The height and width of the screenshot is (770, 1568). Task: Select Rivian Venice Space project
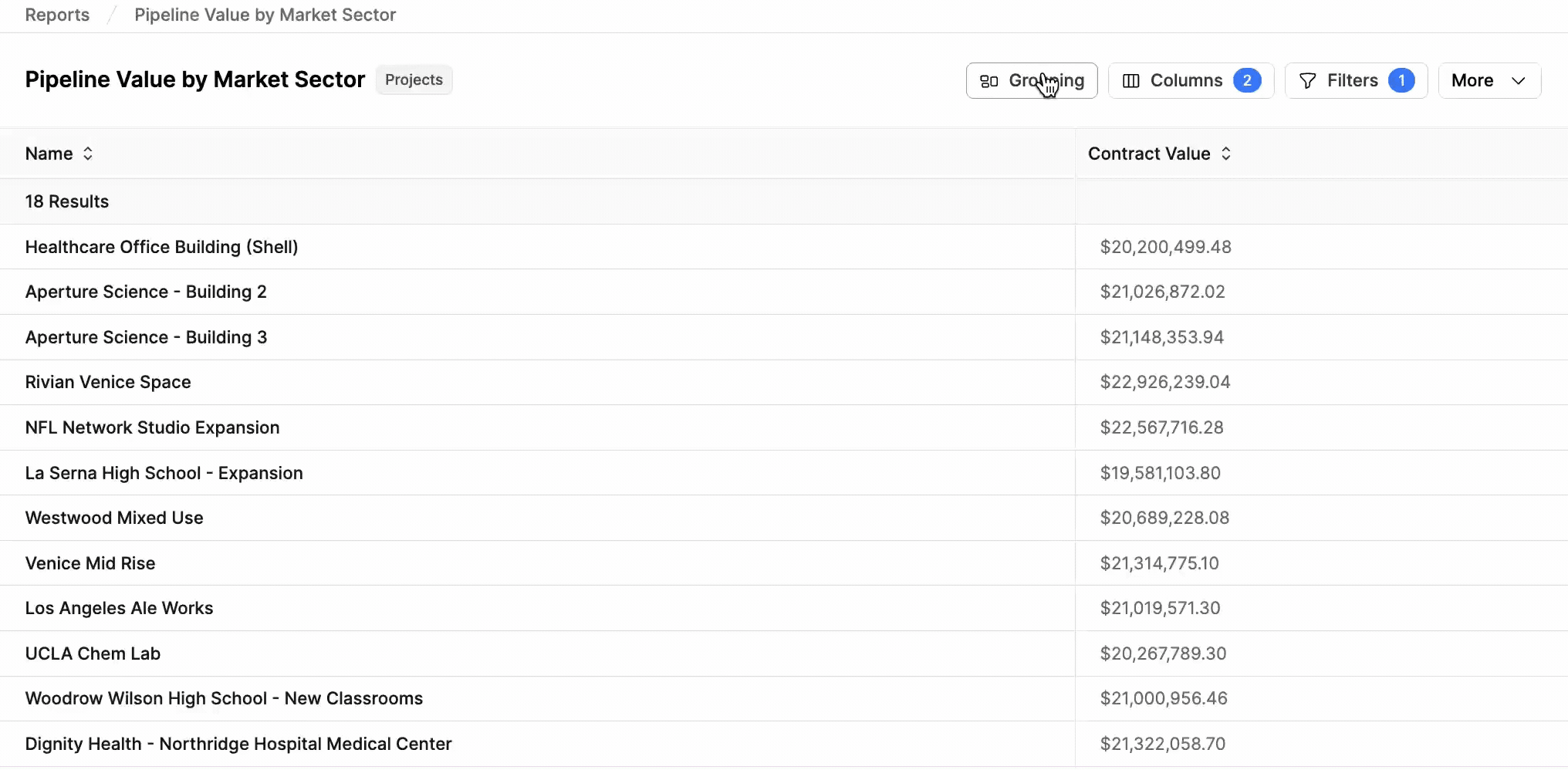click(x=108, y=382)
